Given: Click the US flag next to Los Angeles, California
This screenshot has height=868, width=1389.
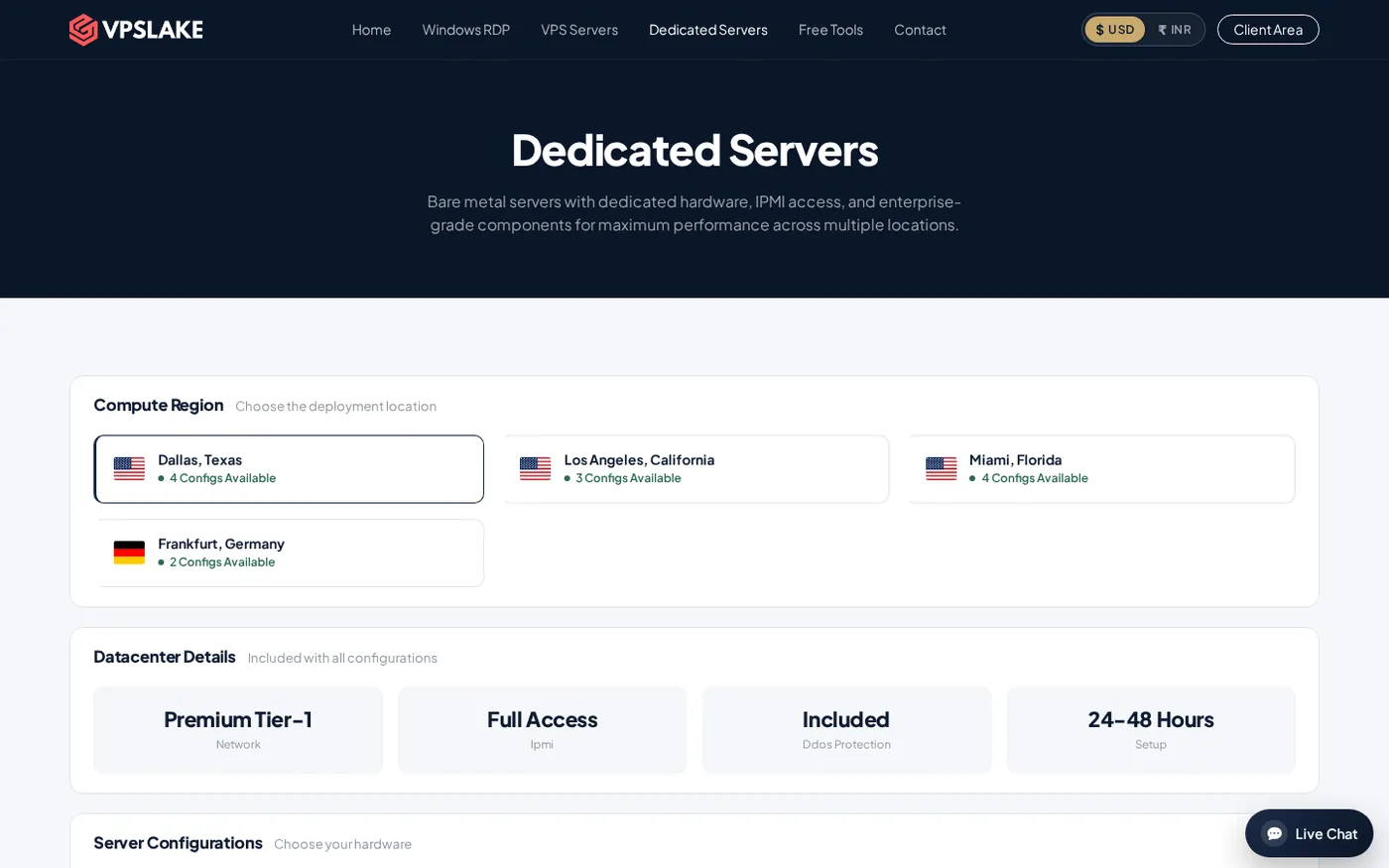Looking at the screenshot, I should coord(535,468).
